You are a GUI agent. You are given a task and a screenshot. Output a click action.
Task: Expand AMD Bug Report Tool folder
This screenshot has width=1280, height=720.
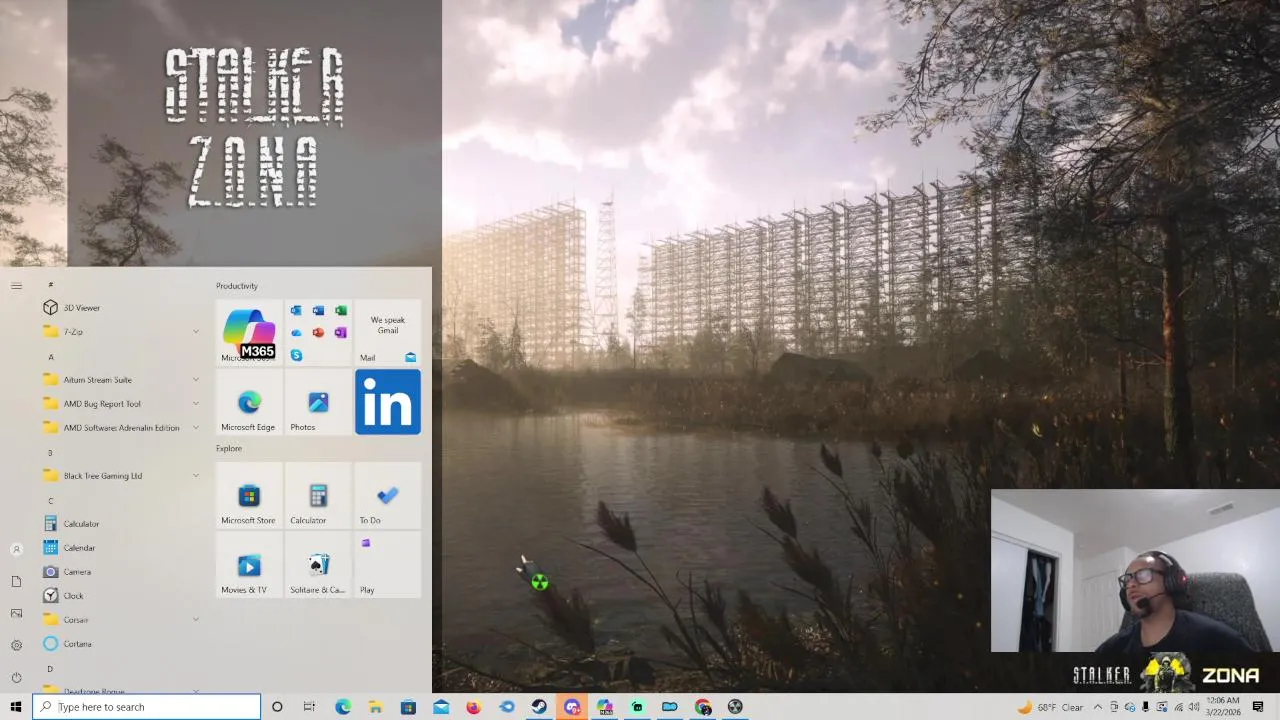tap(120, 404)
